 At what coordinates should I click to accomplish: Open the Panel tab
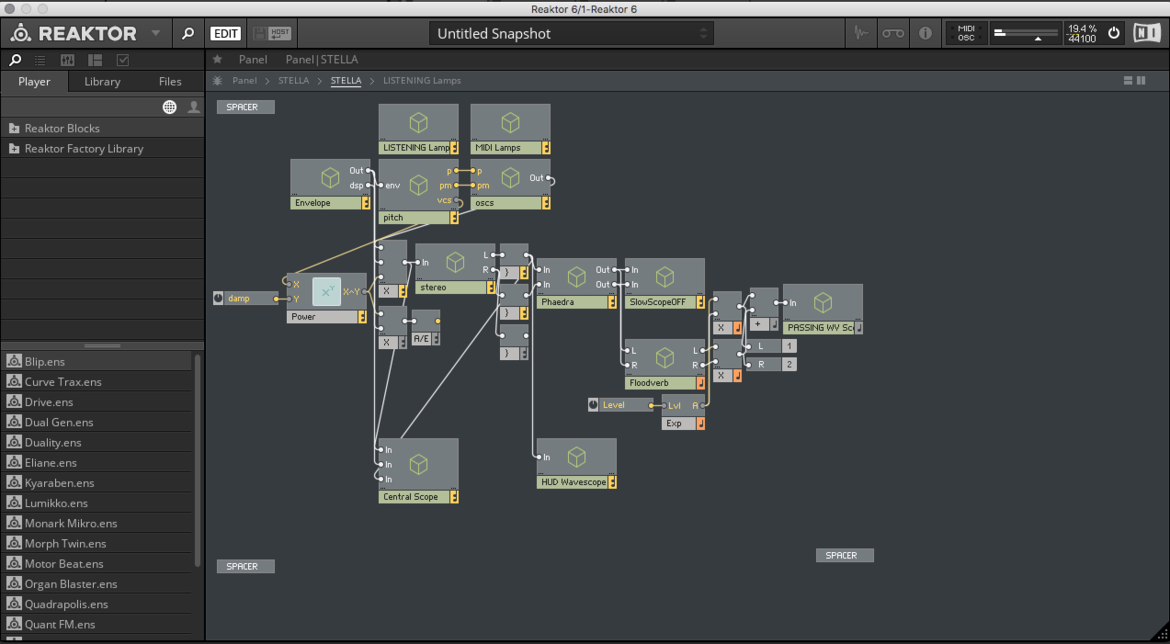[253, 60]
